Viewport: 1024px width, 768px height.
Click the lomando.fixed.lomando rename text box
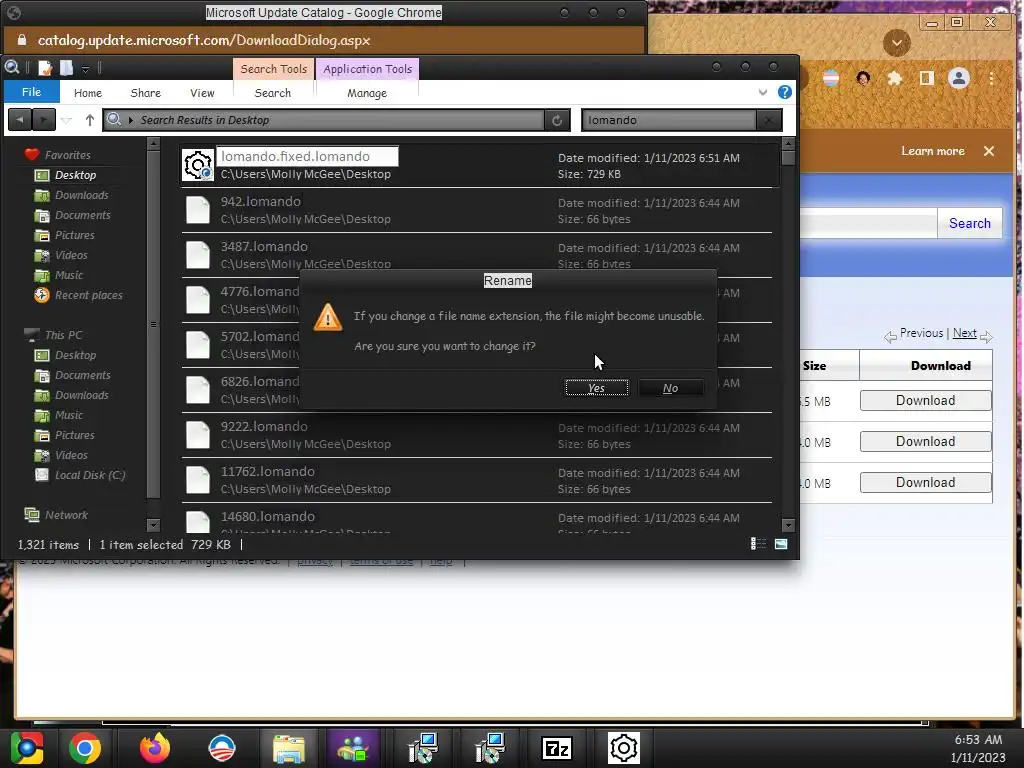point(307,156)
